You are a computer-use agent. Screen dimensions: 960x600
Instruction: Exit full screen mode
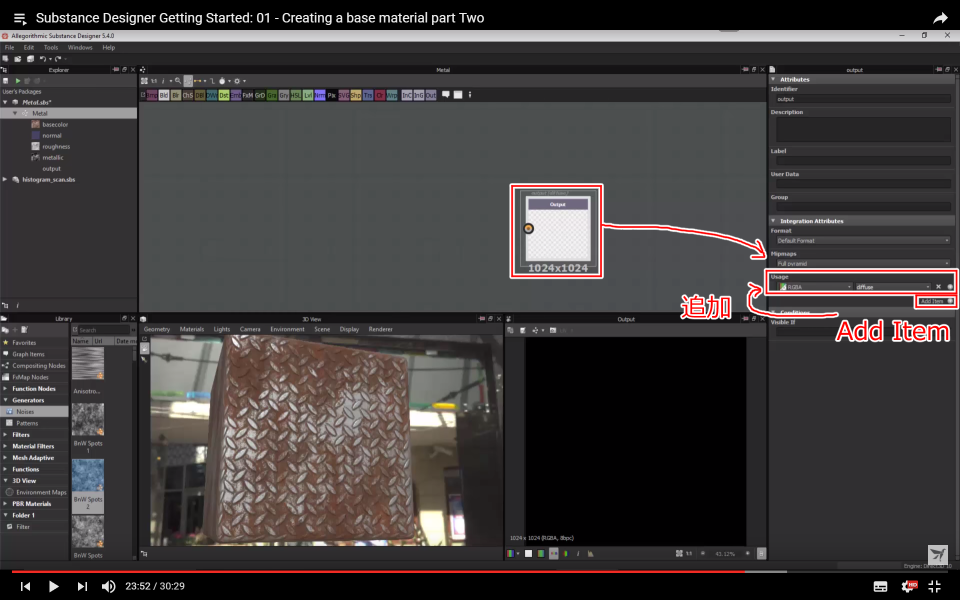tap(934, 587)
